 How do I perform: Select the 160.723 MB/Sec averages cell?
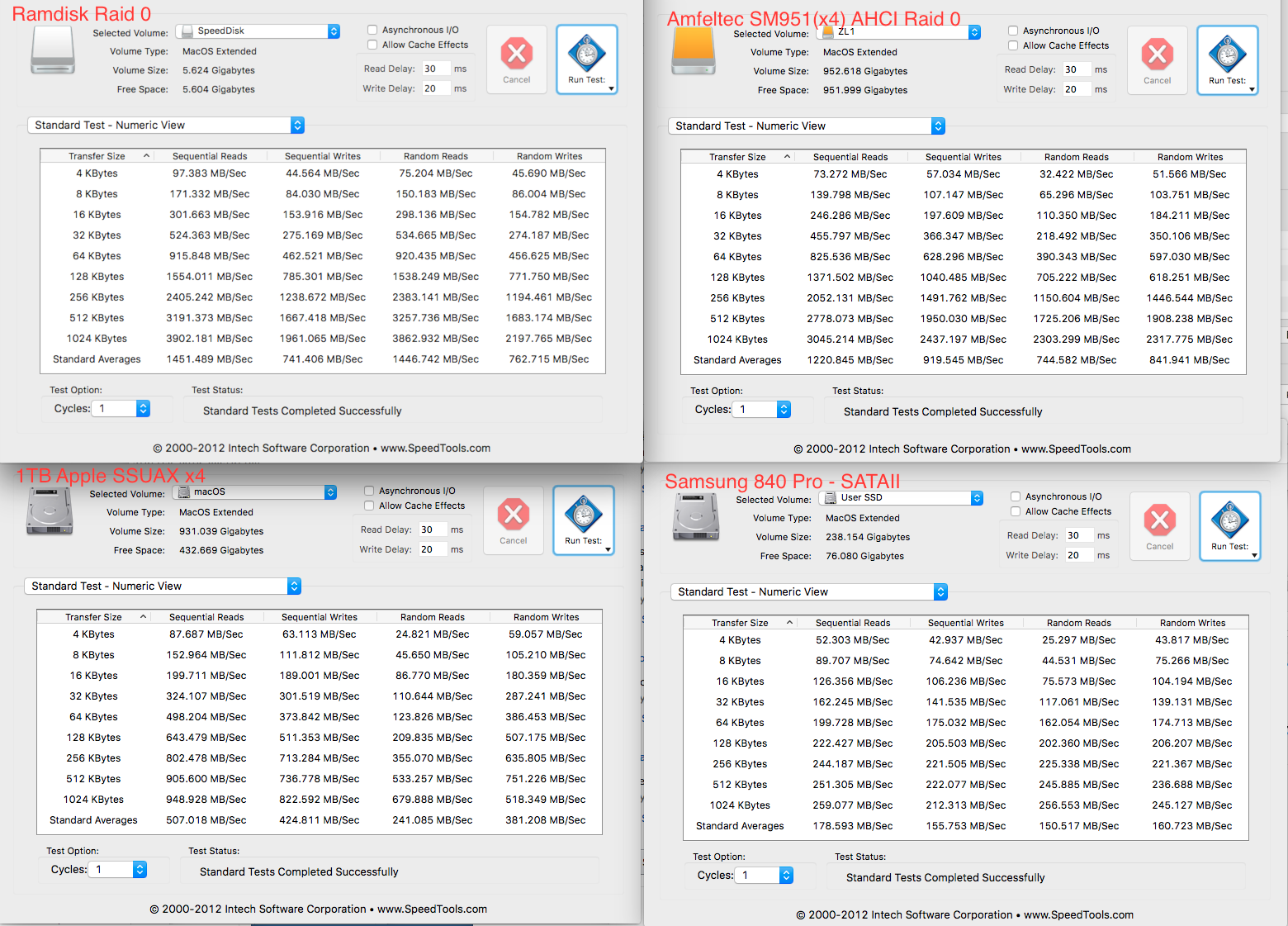point(1192,826)
